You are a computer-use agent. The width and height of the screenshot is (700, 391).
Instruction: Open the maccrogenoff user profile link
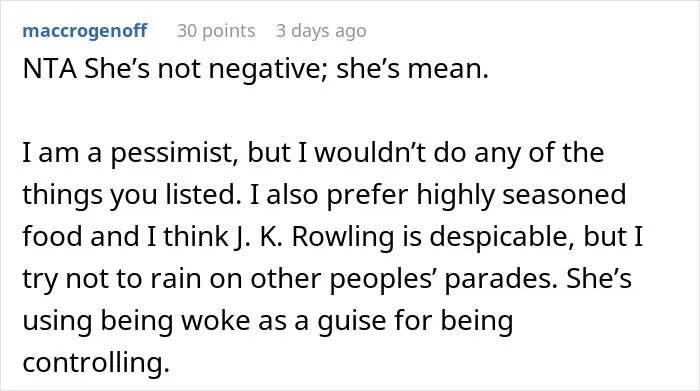84,31
